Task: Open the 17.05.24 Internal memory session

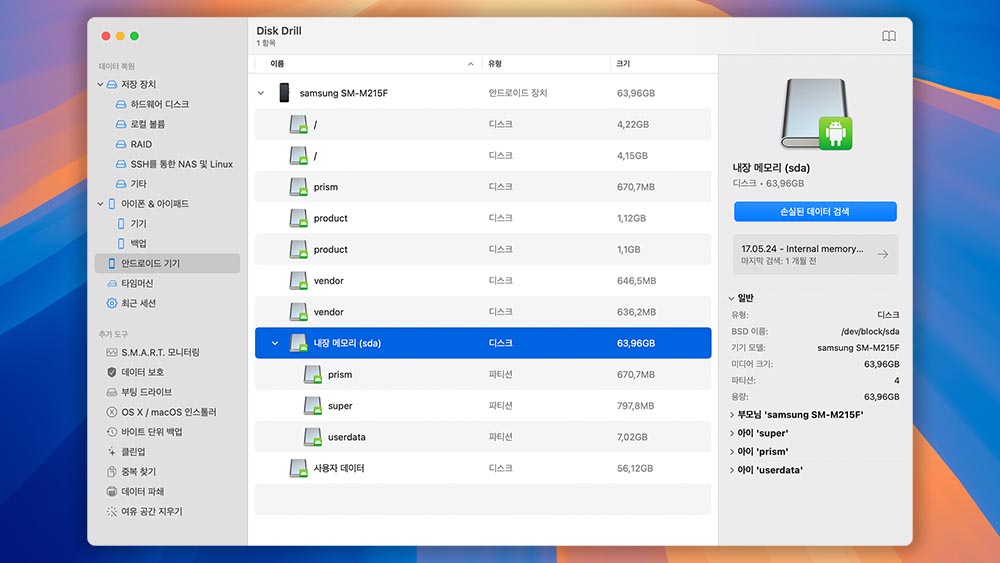Action: pos(815,254)
